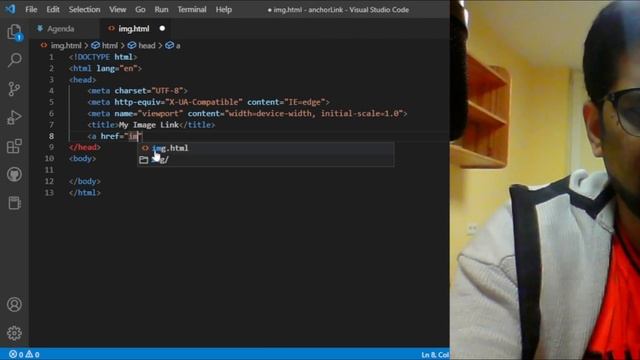Open the Selection menu
This screenshot has height=360, width=640.
tap(84, 9)
